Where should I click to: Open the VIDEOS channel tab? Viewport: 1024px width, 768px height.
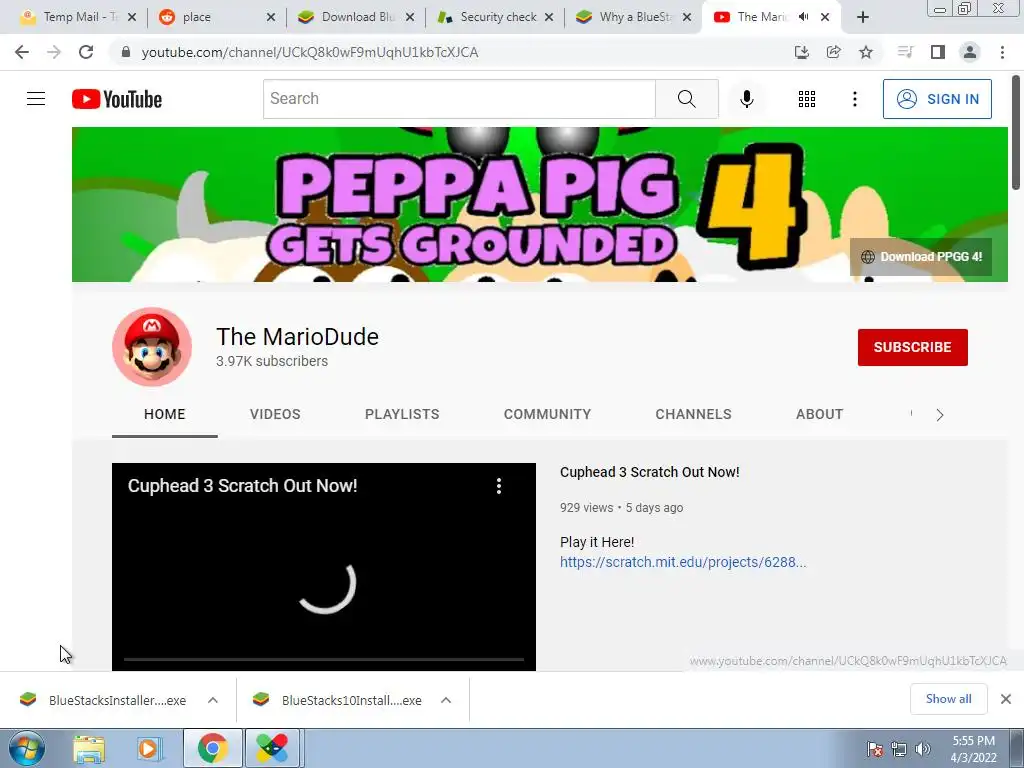(x=275, y=414)
